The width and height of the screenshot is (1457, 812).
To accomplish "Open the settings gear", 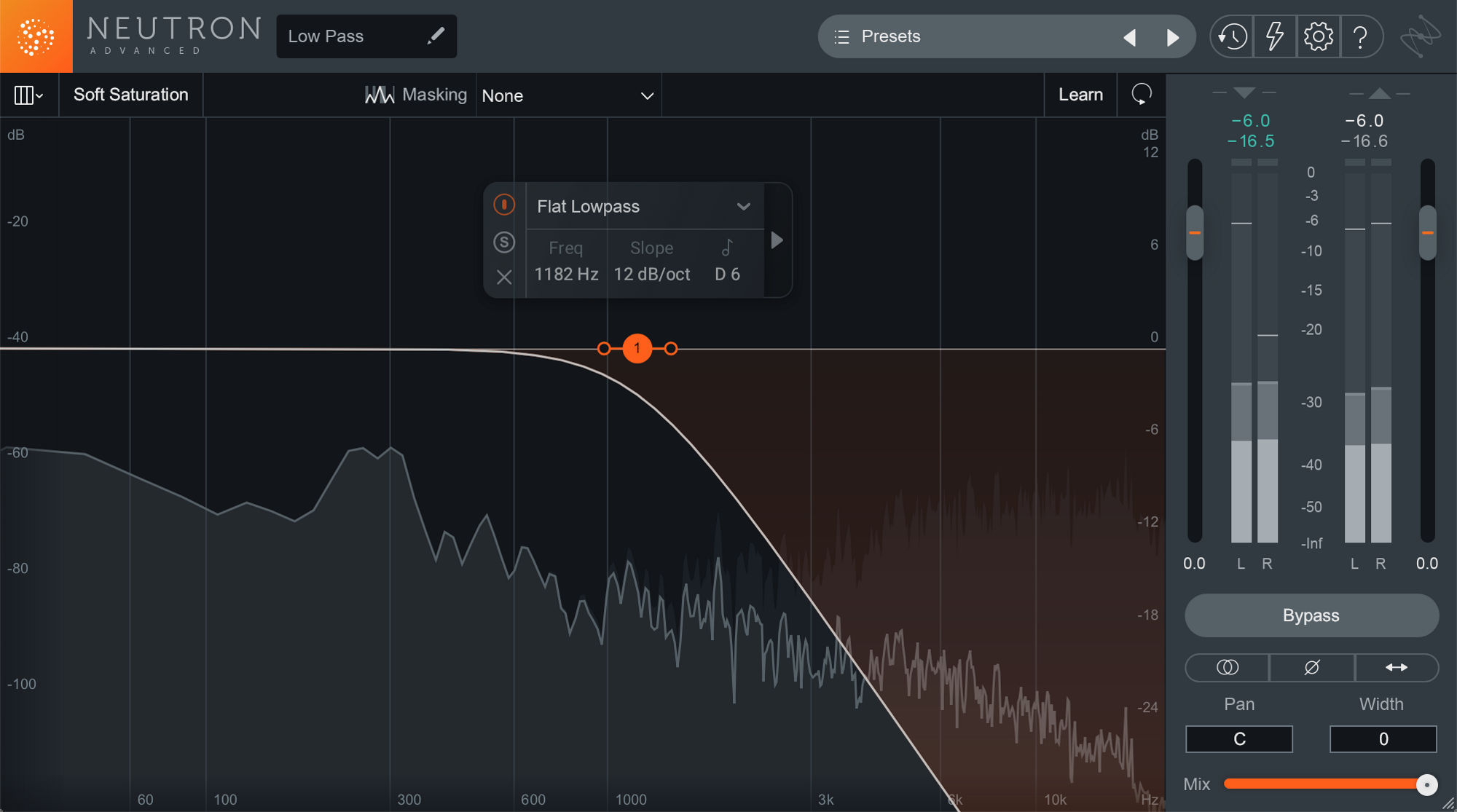I will coord(1318,36).
